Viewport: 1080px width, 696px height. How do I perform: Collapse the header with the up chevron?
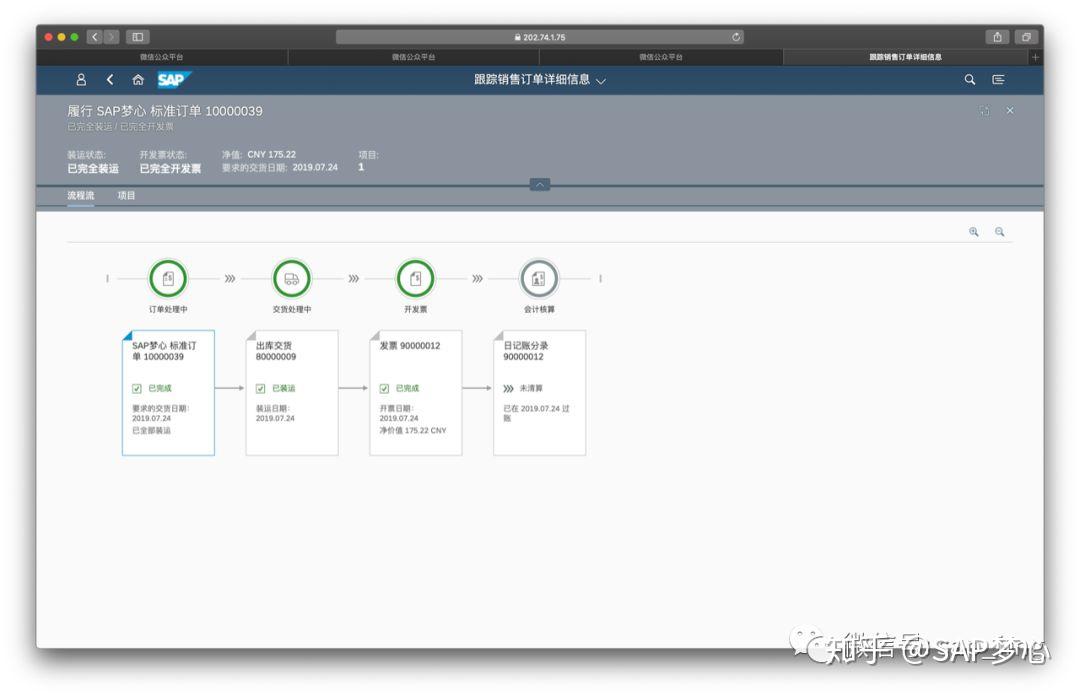point(539,185)
